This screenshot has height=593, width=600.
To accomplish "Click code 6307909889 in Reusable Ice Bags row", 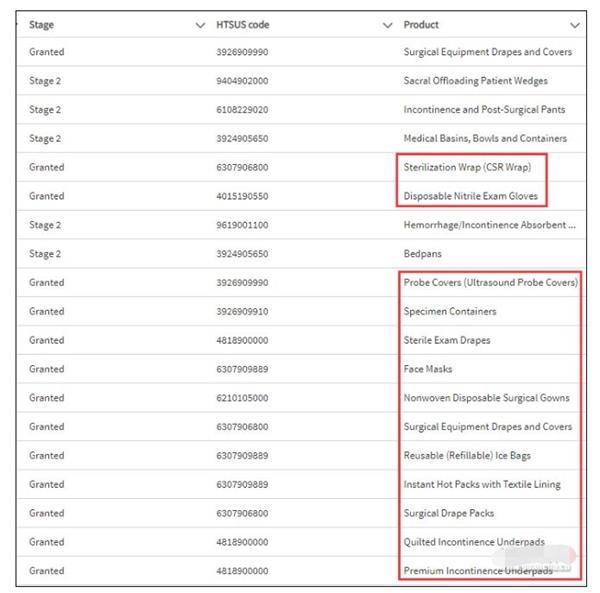I will (x=242, y=456).
